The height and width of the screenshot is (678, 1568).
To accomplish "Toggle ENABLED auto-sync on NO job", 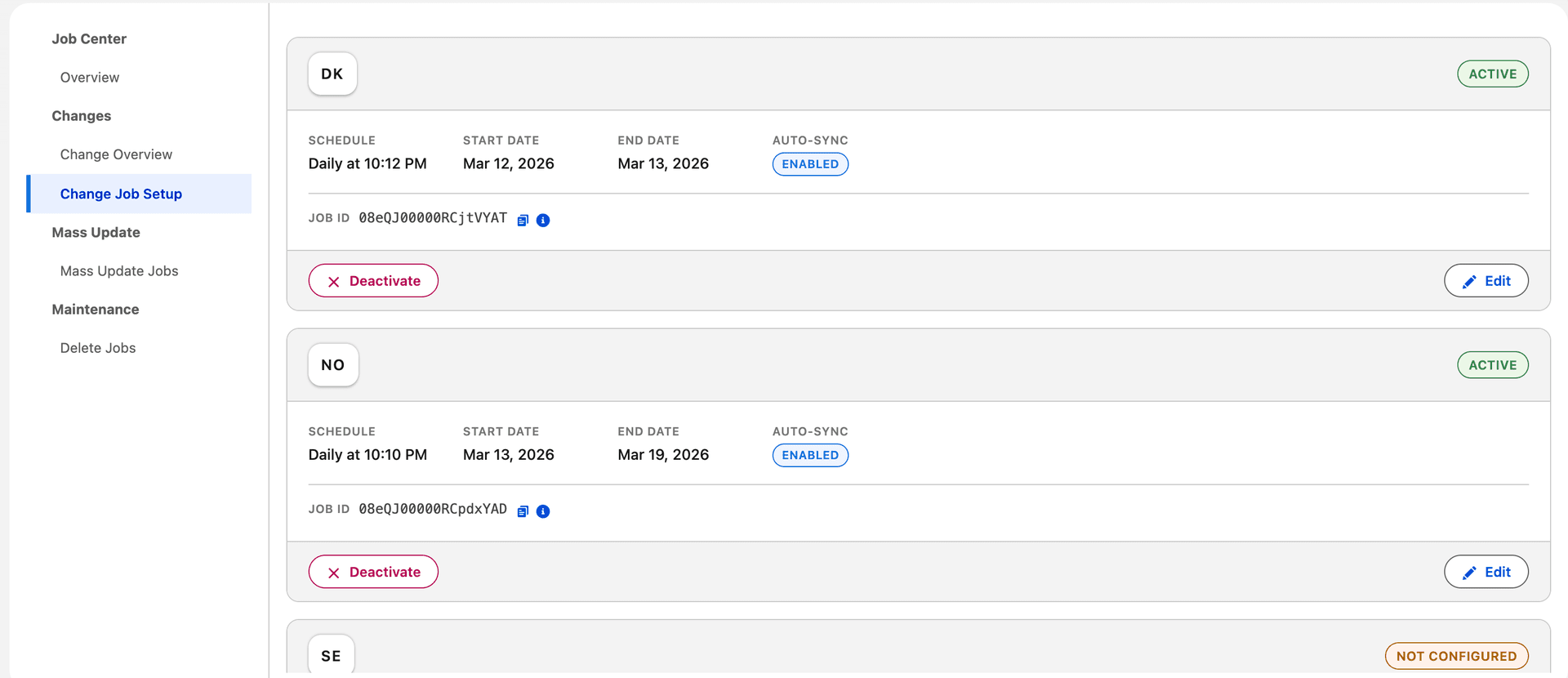I will (x=809, y=455).
